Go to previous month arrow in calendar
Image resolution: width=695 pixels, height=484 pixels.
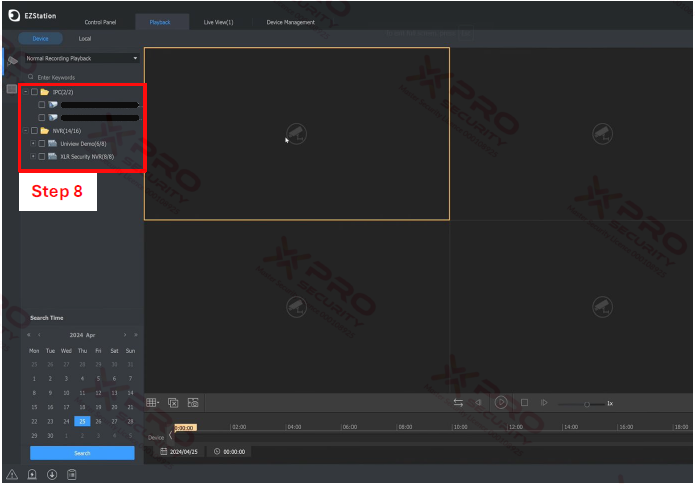39,335
